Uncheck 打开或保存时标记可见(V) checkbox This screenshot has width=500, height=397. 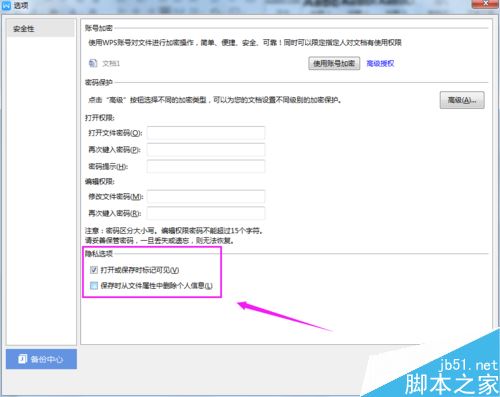point(94,270)
